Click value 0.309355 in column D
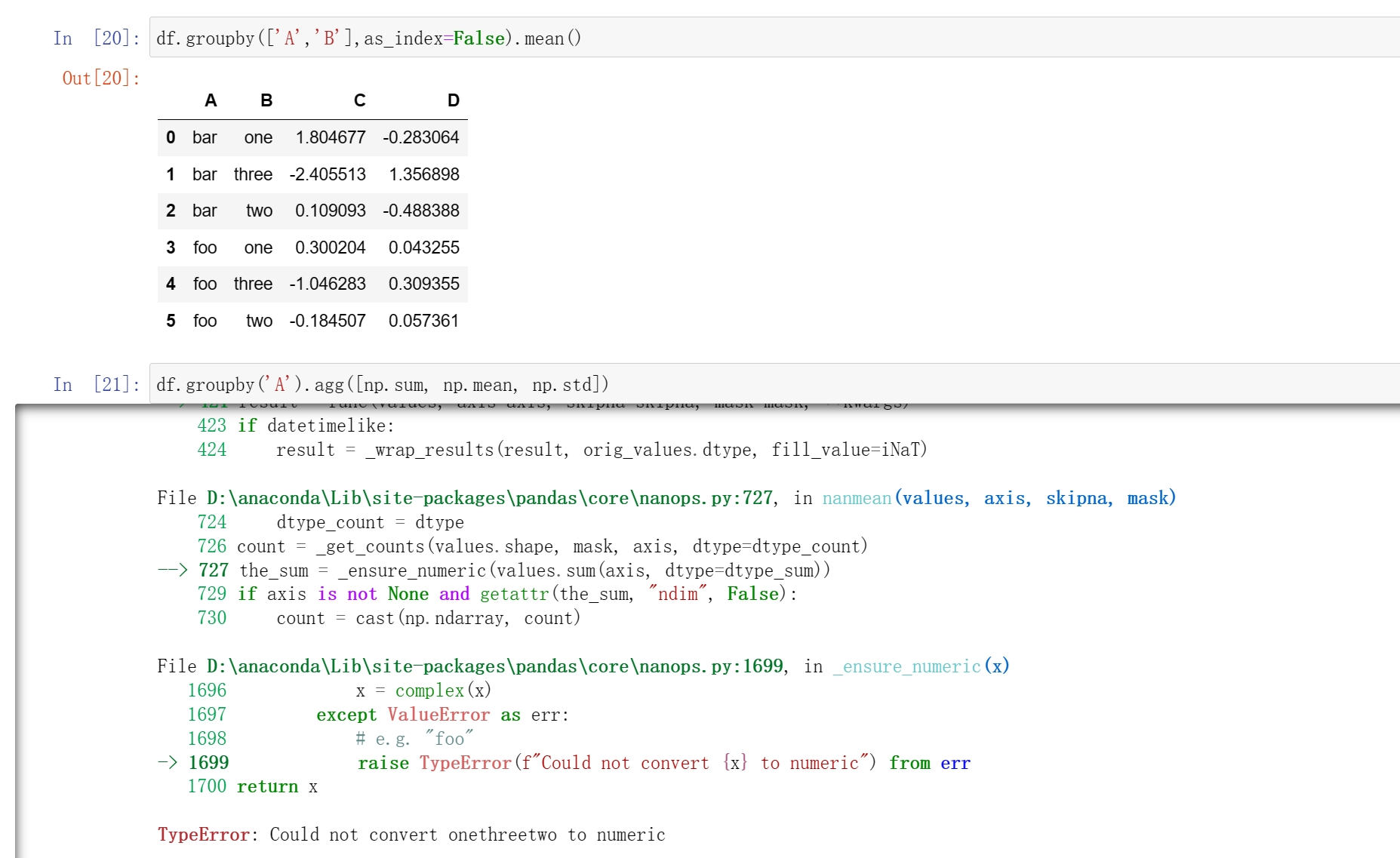 click(424, 284)
